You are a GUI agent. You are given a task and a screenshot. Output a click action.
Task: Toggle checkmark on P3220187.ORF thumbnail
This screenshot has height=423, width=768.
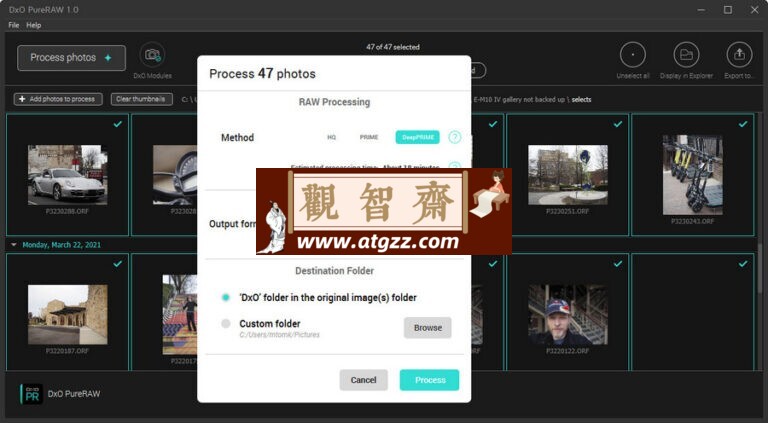118,264
